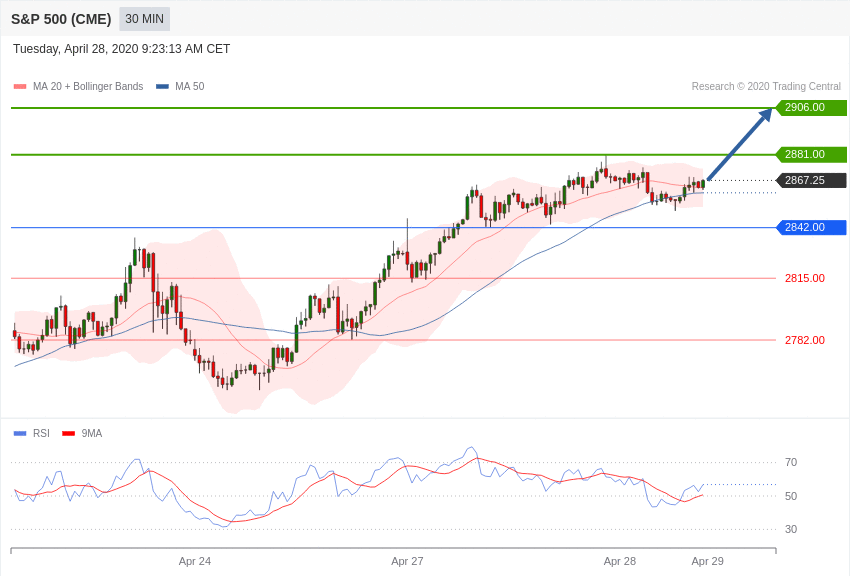This screenshot has height=576, width=850.
Task: Click the 2815.00 red support value
Action: tap(804, 278)
